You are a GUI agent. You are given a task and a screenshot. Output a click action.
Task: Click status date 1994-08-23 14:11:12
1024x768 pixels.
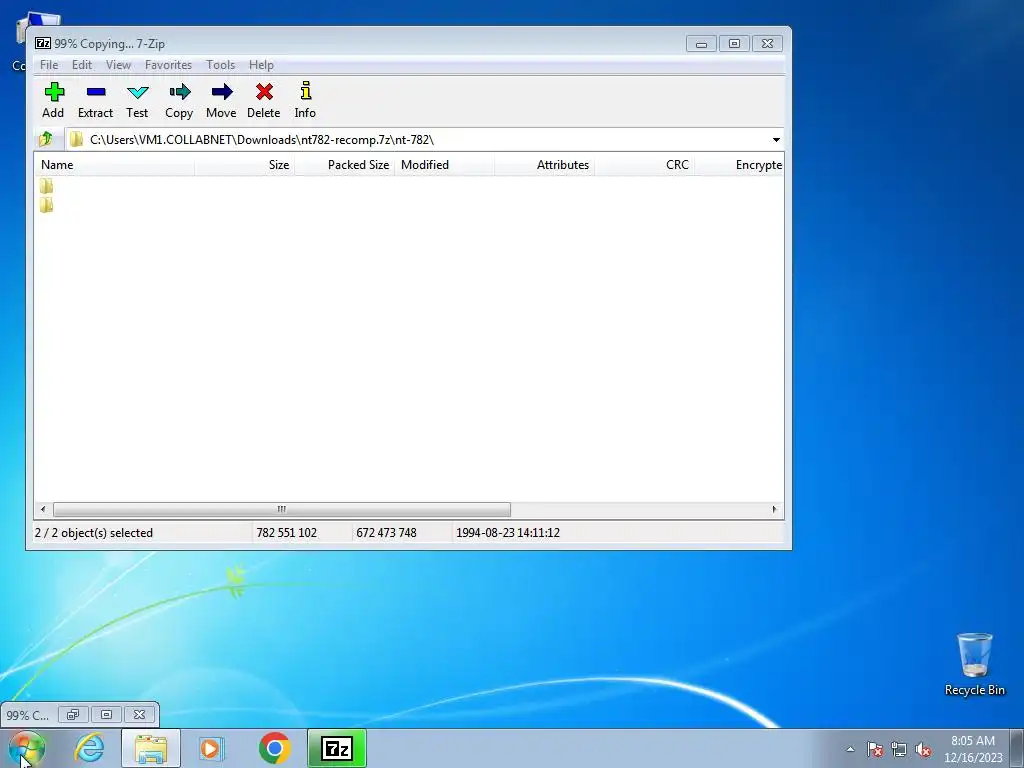[507, 533]
